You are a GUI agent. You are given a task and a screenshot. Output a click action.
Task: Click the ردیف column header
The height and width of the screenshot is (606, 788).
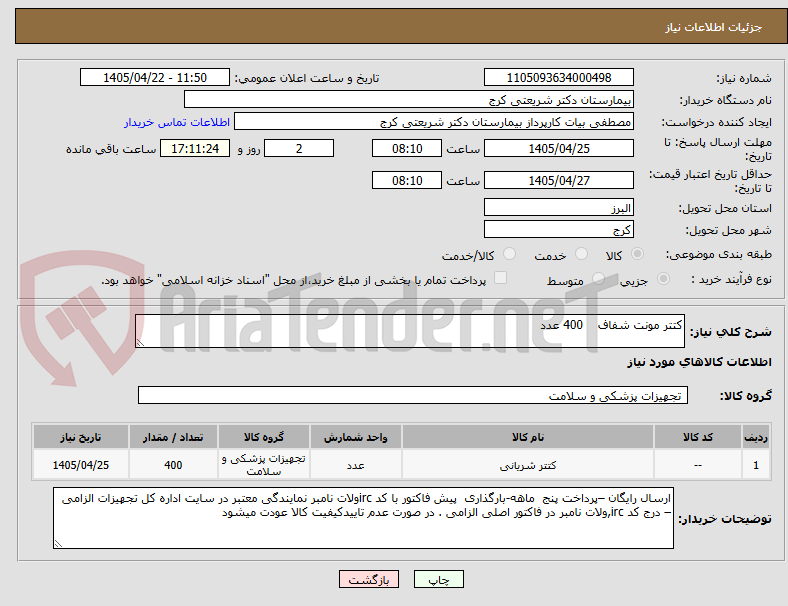click(755, 437)
